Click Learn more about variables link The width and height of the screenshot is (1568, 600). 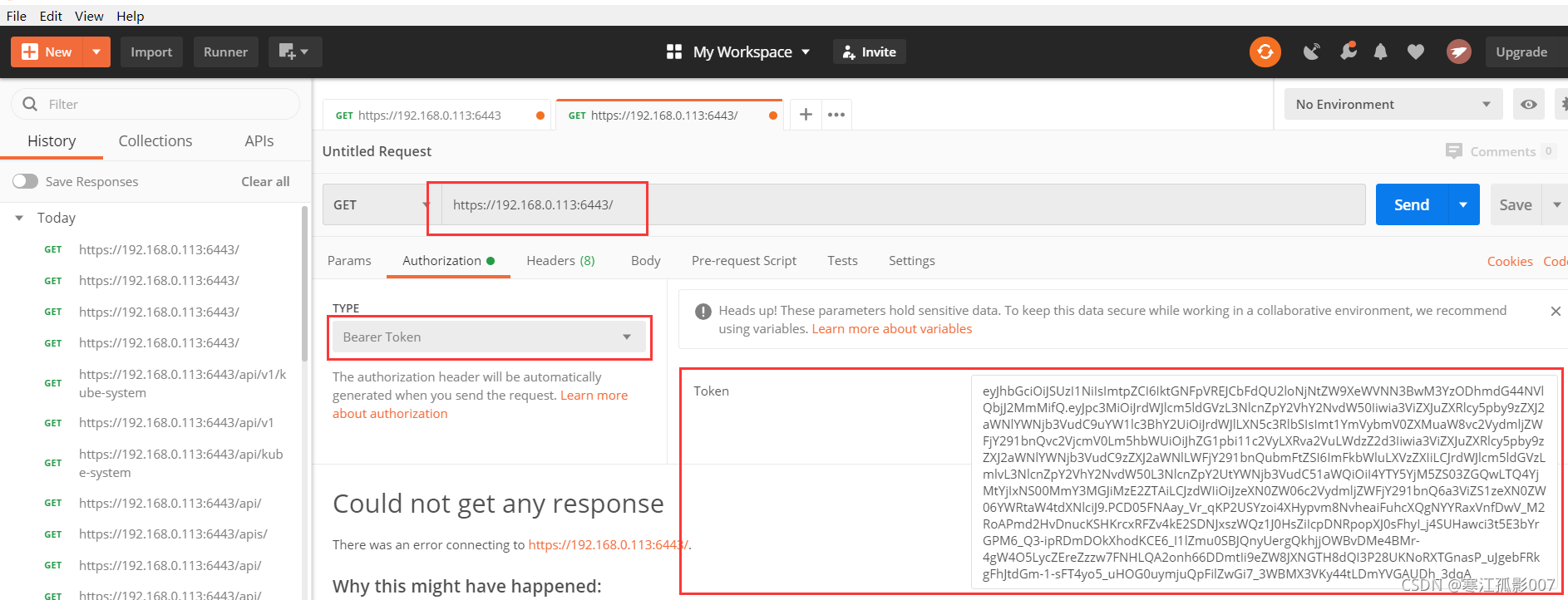click(891, 329)
